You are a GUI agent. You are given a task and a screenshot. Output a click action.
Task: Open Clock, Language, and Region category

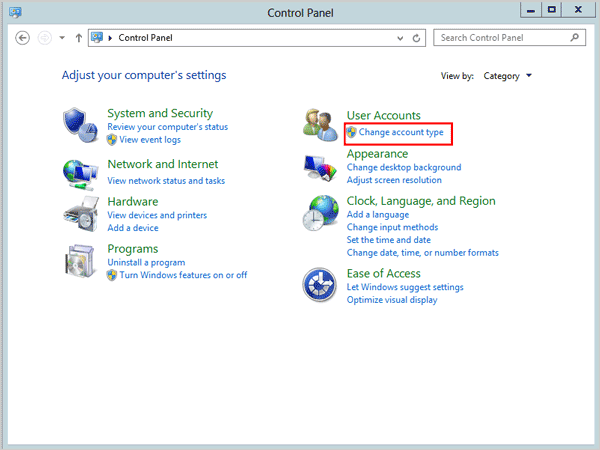coord(421,201)
